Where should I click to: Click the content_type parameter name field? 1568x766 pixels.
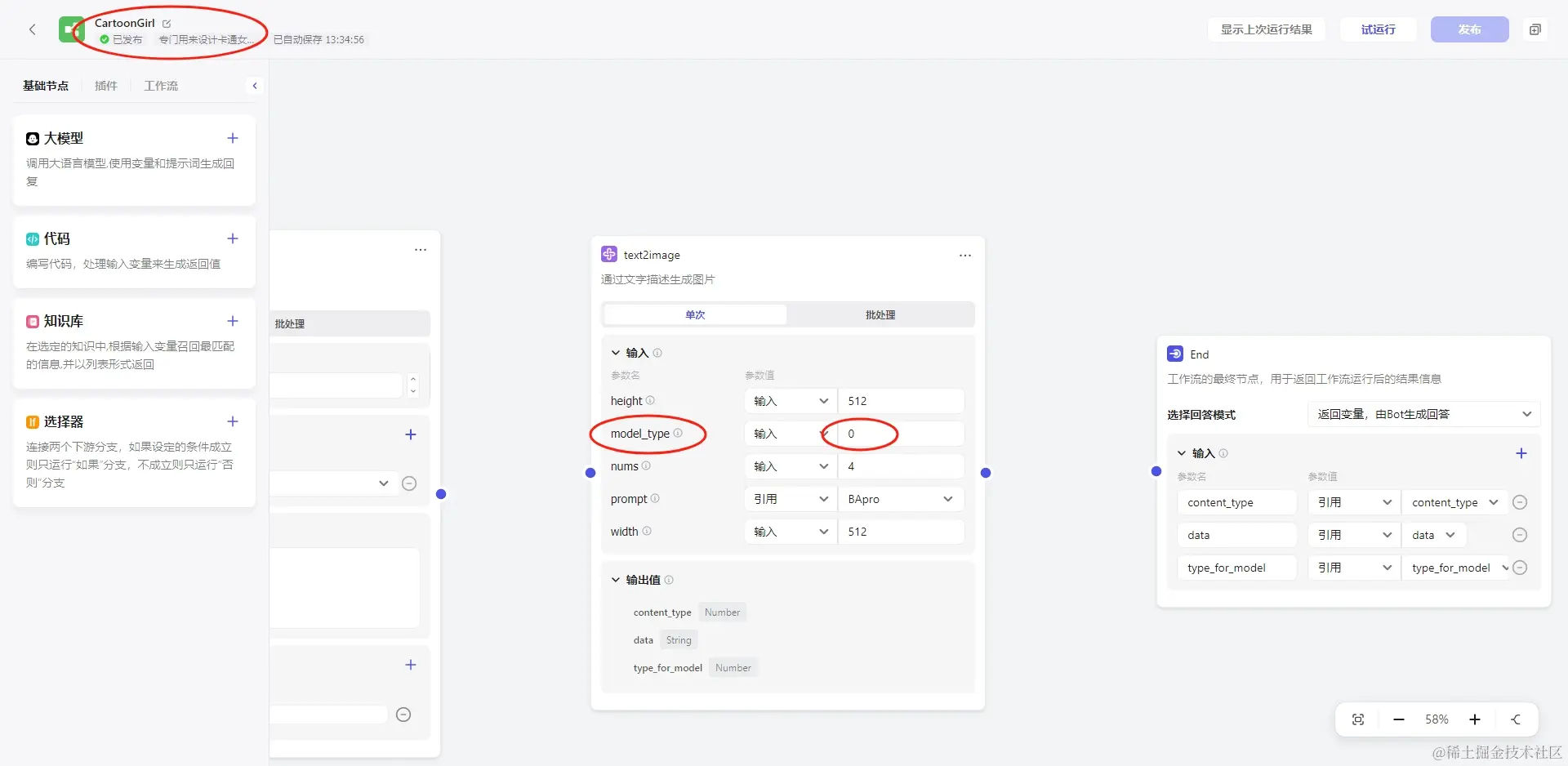point(1236,502)
